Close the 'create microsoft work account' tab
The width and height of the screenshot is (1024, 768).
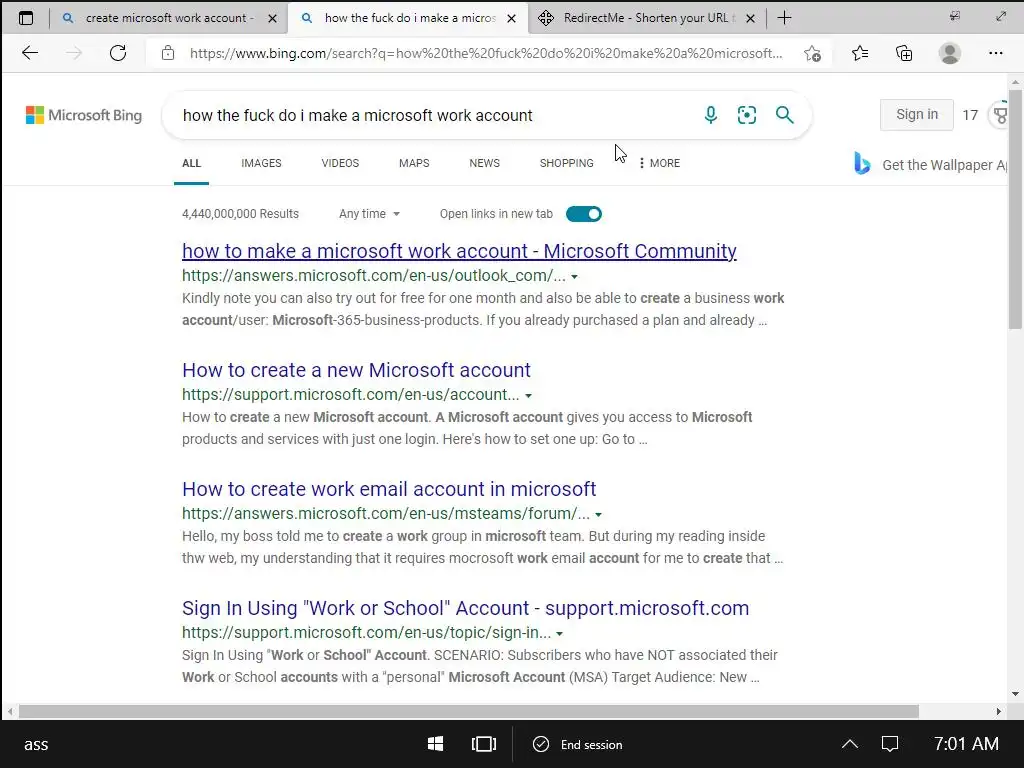[272, 18]
